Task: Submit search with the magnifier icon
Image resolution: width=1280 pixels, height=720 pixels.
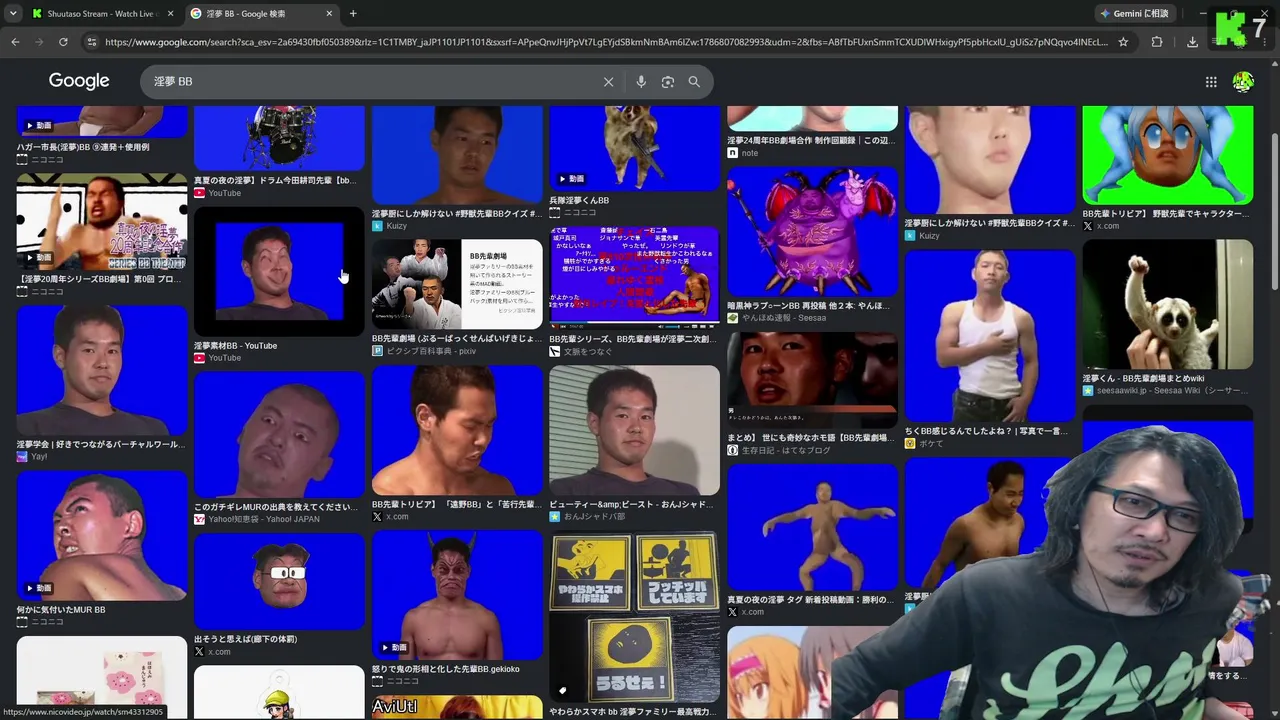Action: tap(694, 82)
